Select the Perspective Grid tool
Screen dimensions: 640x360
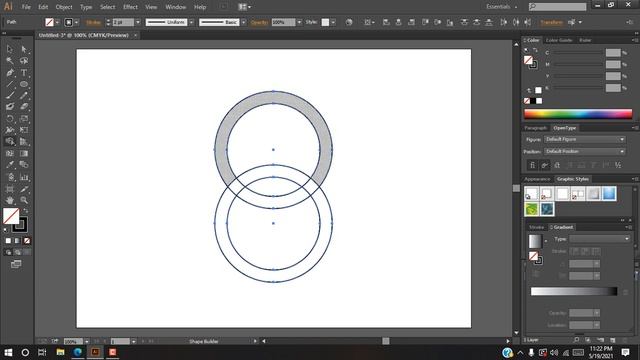click(24, 142)
